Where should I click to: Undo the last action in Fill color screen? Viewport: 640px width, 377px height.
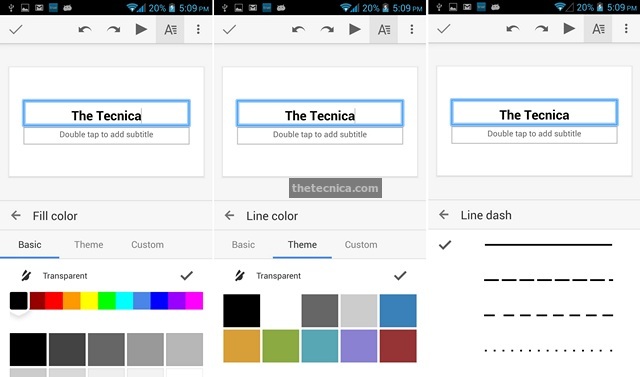tap(85, 29)
